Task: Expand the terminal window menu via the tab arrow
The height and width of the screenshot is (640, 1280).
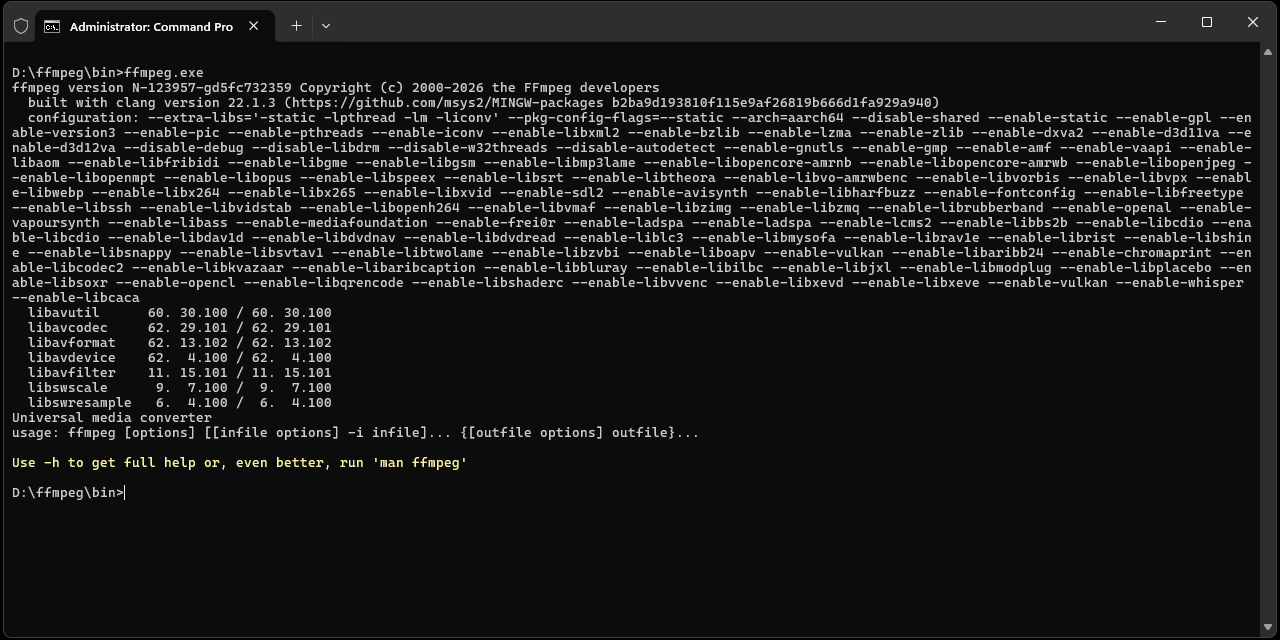Action: pos(325,25)
